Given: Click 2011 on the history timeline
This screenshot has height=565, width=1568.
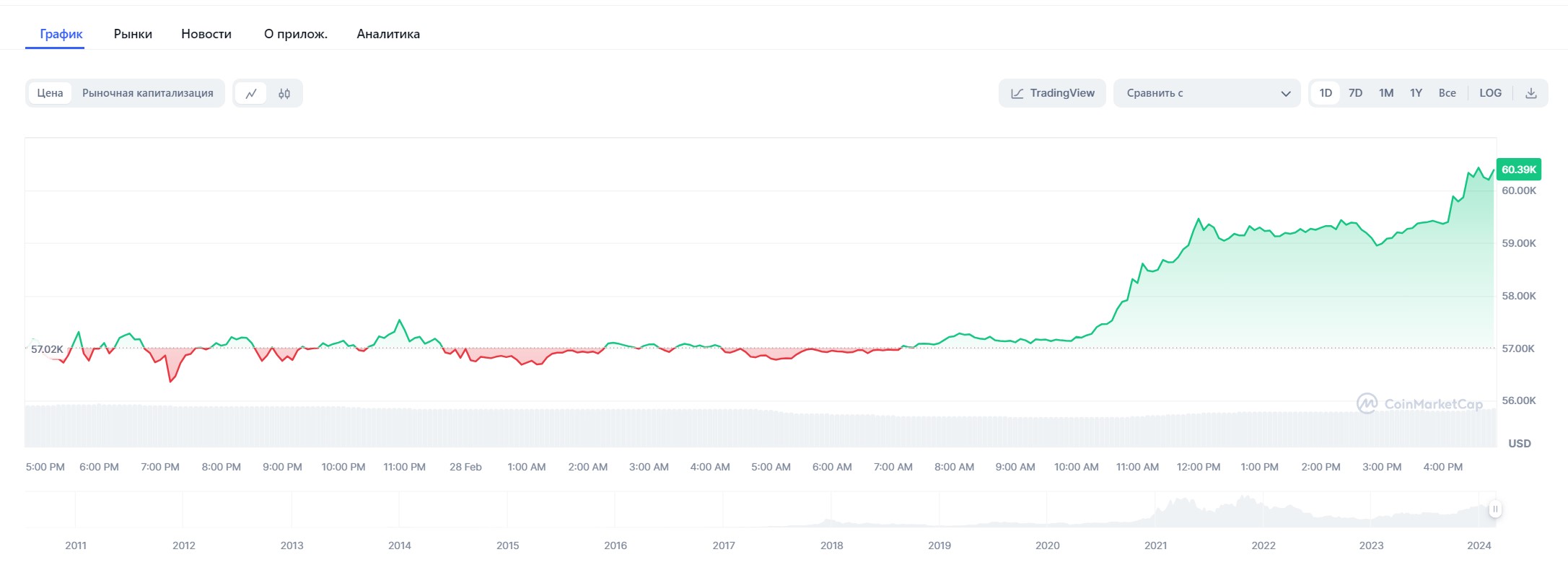Looking at the screenshot, I should tap(76, 546).
